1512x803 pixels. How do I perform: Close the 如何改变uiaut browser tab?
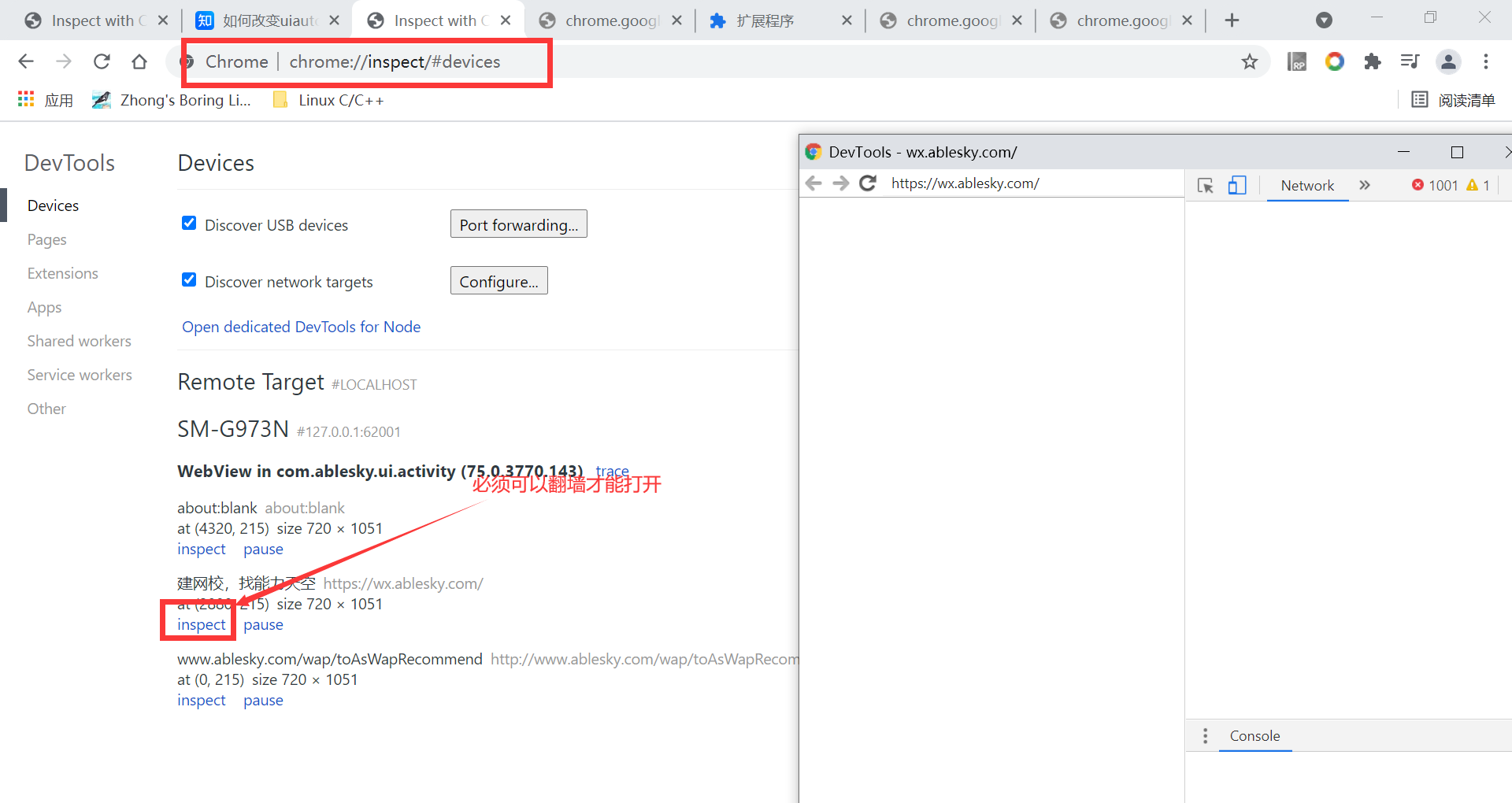pyautogui.click(x=335, y=20)
